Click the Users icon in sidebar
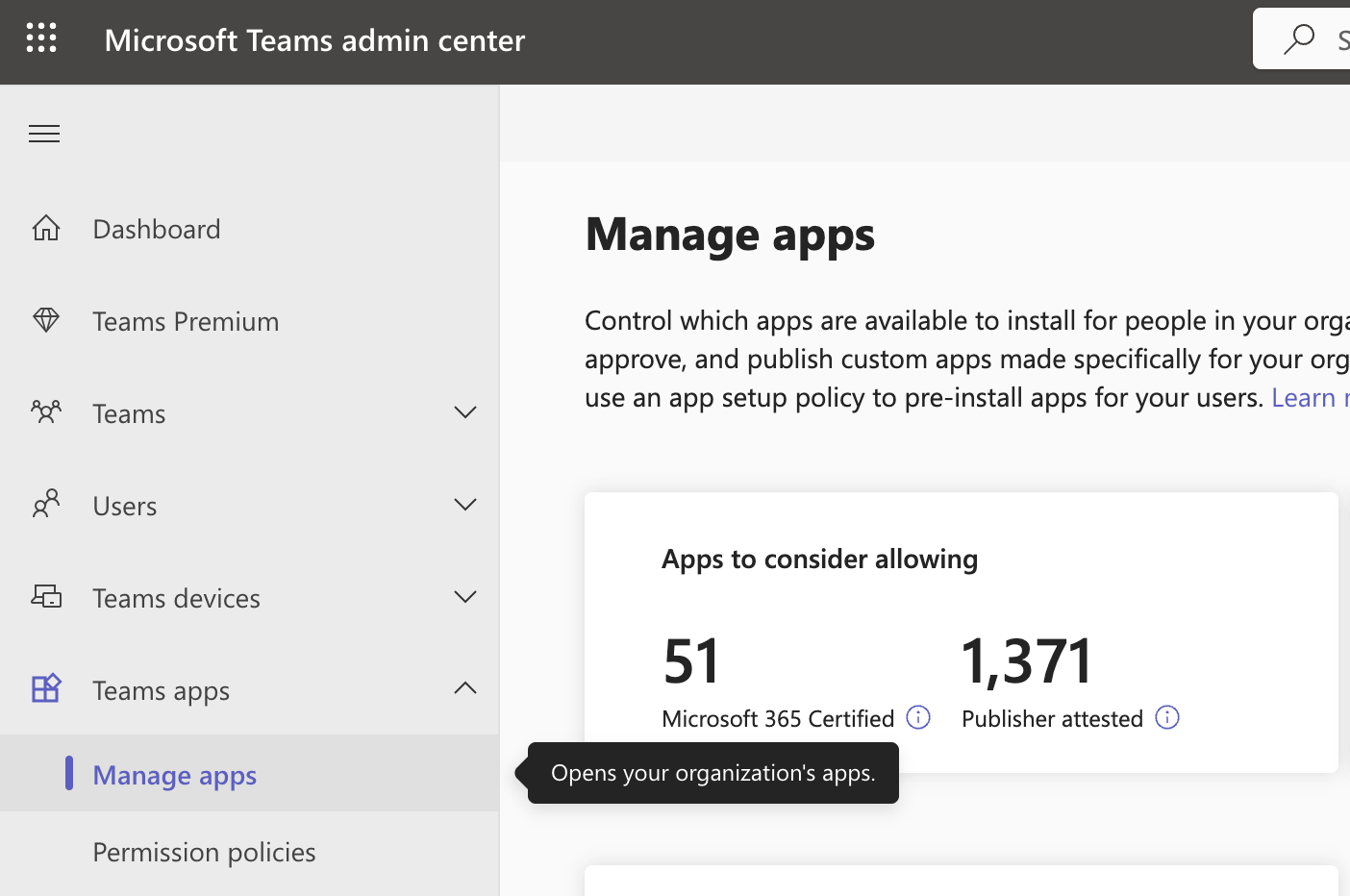 pyautogui.click(x=46, y=504)
